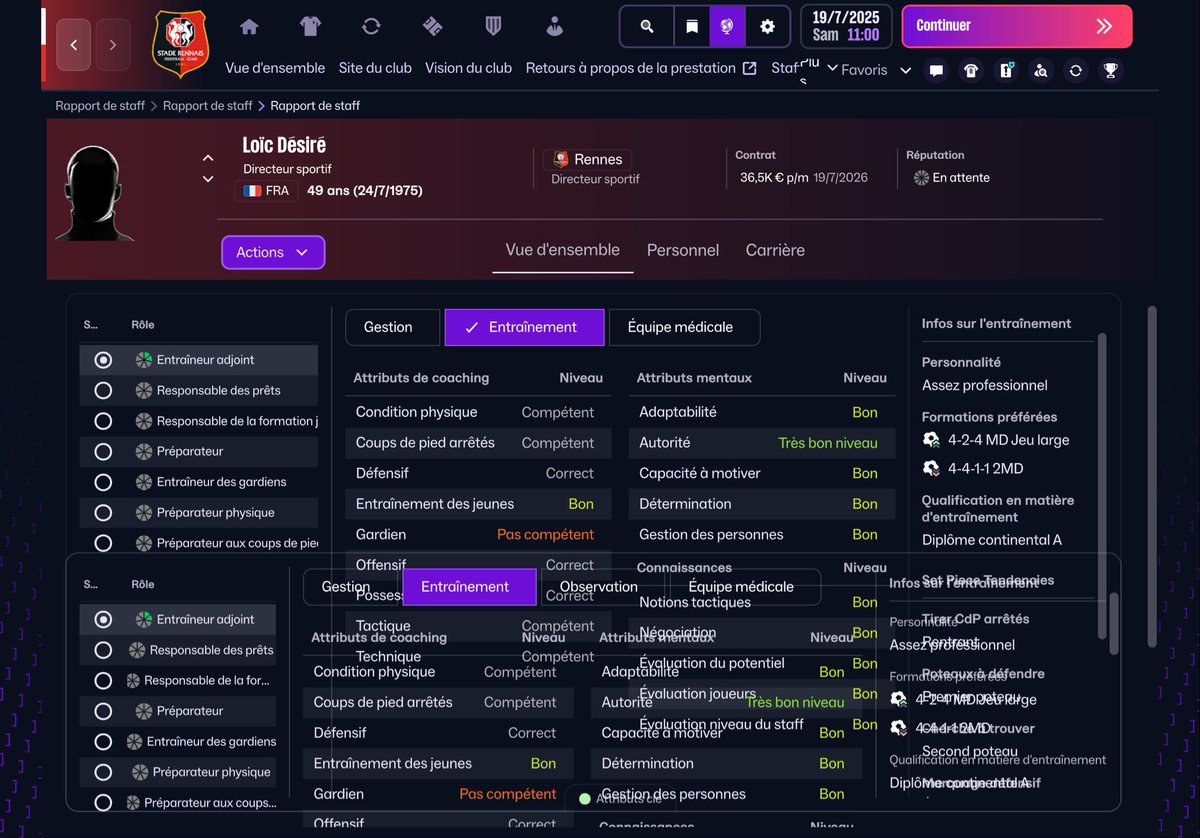Open the squad shirt icon in top navigation
The width and height of the screenshot is (1200, 838).
pyautogui.click(x=310, y=27)
